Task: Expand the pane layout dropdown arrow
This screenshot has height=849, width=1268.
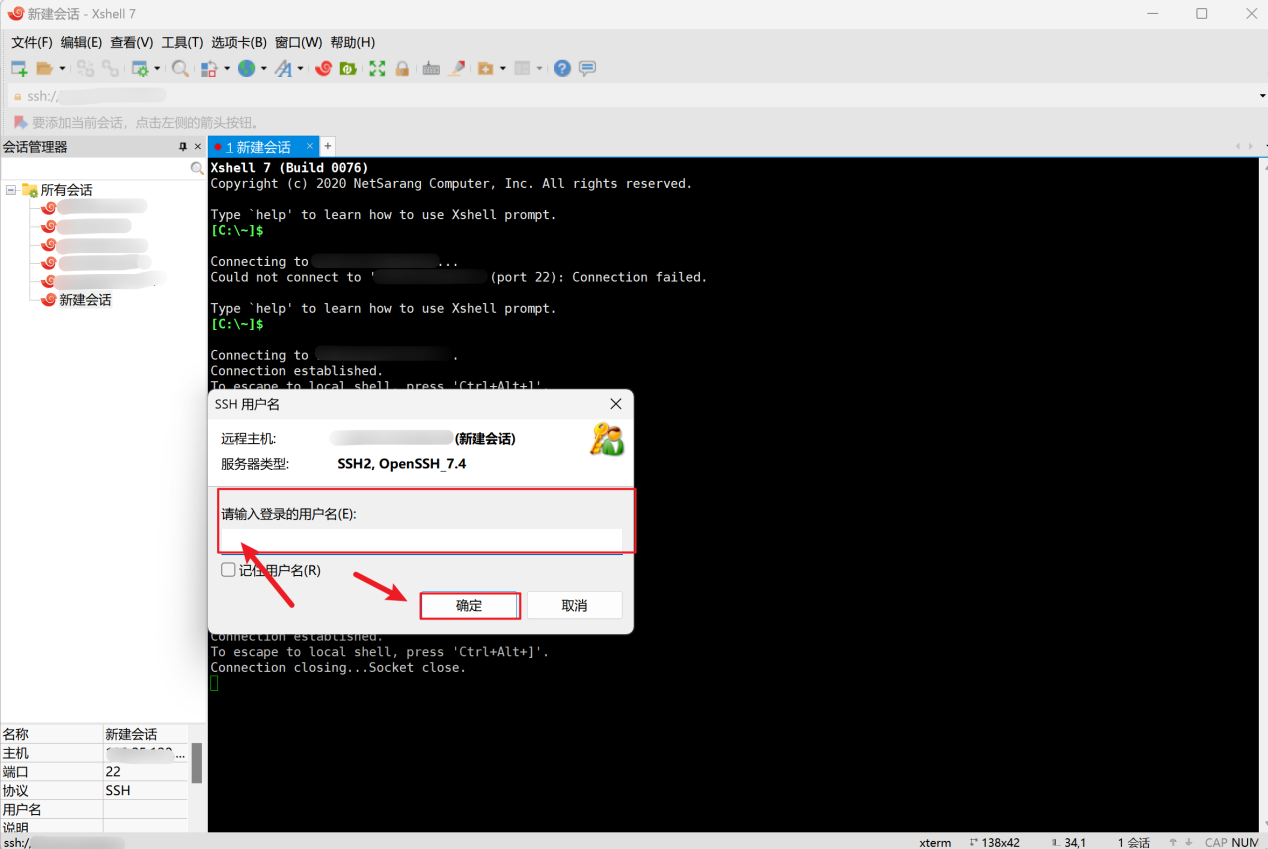Action: click(x=539, y=68)
